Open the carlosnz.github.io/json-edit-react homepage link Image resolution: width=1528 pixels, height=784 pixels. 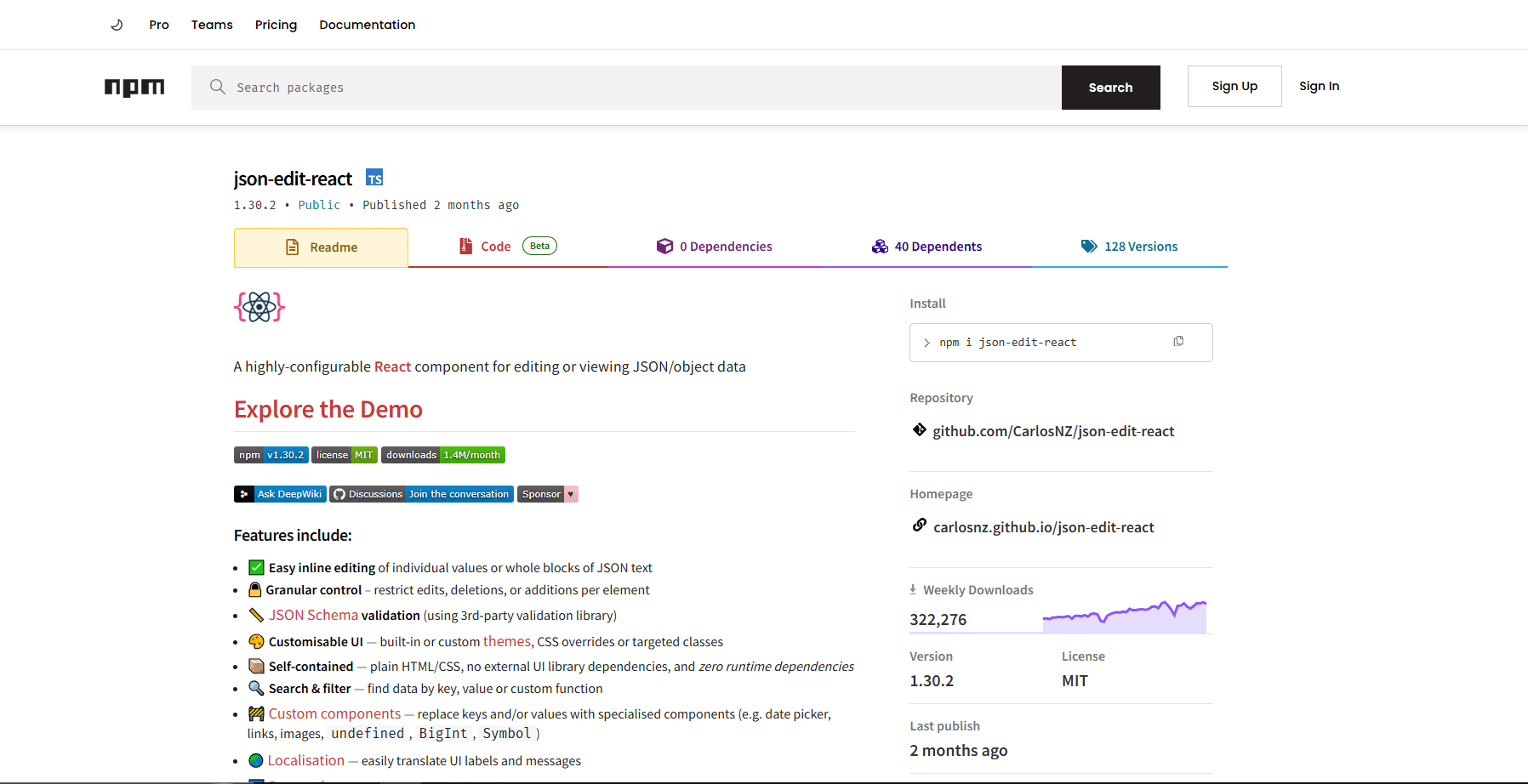[x=1044, y=527]
